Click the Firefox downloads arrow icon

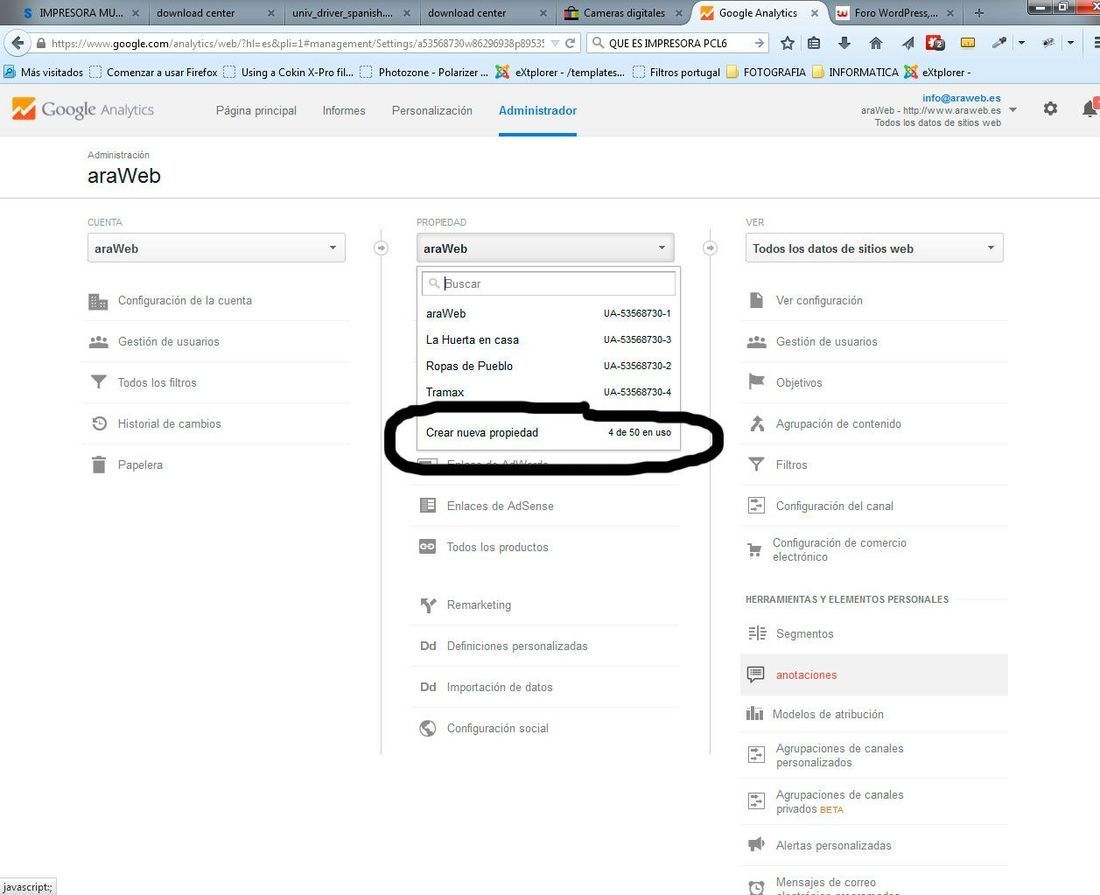(844, 43)
